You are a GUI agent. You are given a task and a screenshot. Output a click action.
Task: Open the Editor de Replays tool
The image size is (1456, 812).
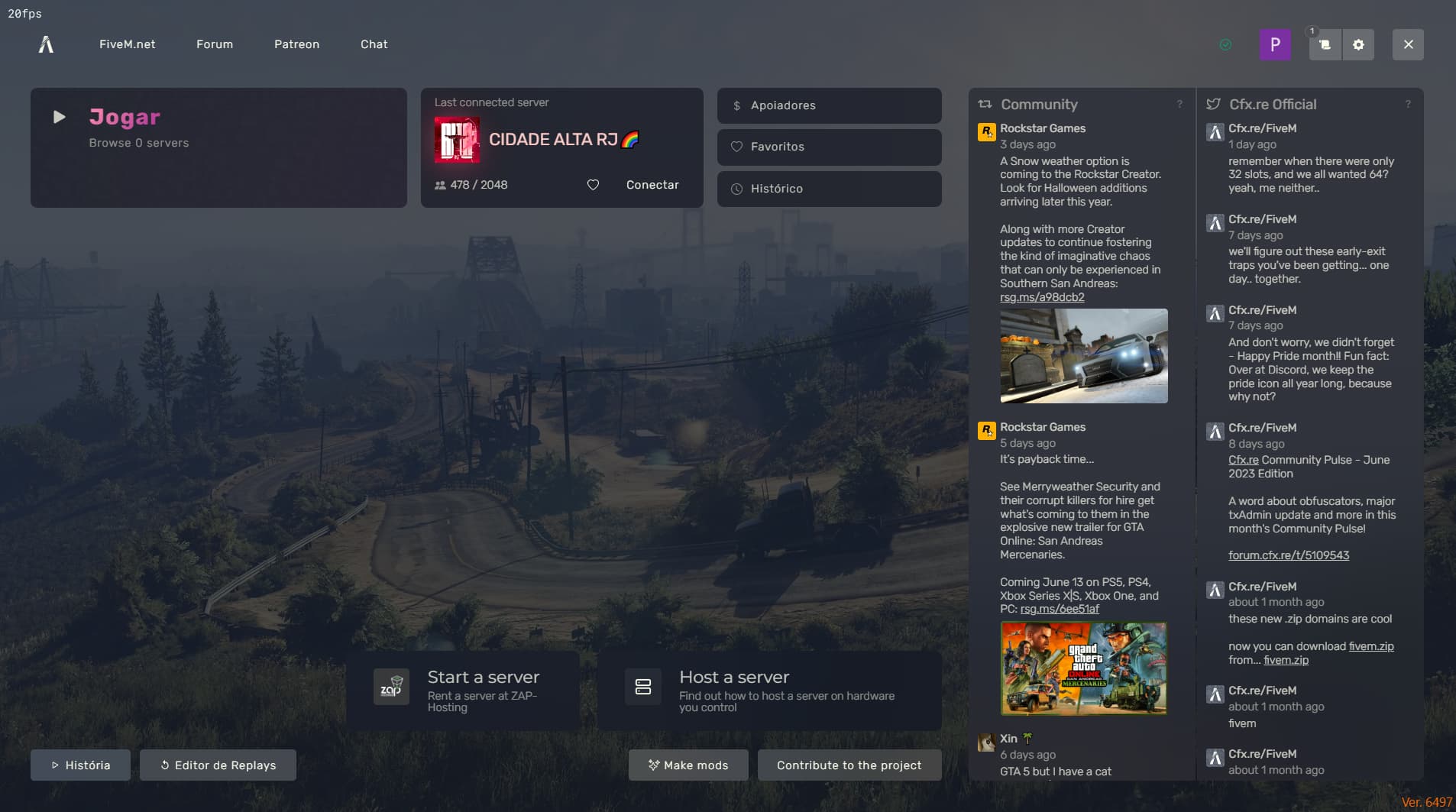tap(218, 765)
